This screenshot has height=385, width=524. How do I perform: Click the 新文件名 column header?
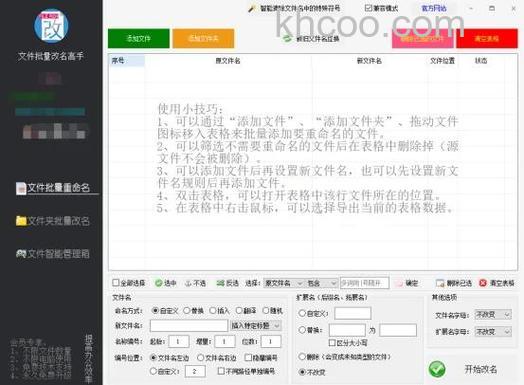[369, 60]
